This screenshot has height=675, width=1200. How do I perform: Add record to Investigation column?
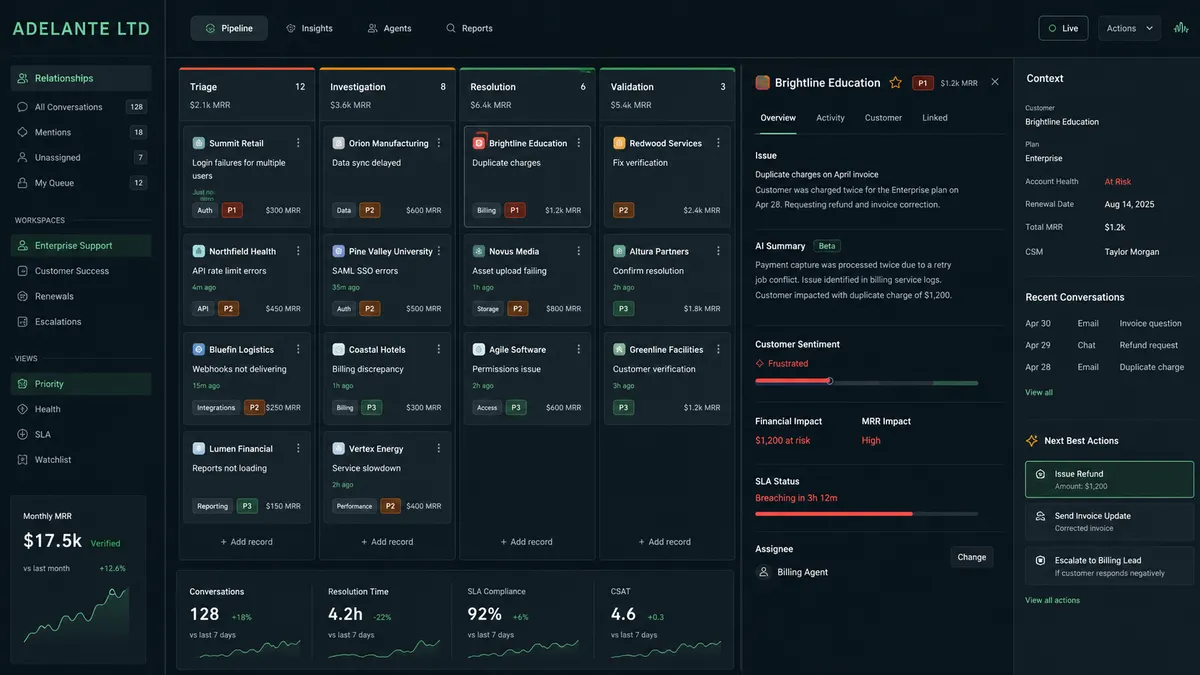(x=387, y=542)
